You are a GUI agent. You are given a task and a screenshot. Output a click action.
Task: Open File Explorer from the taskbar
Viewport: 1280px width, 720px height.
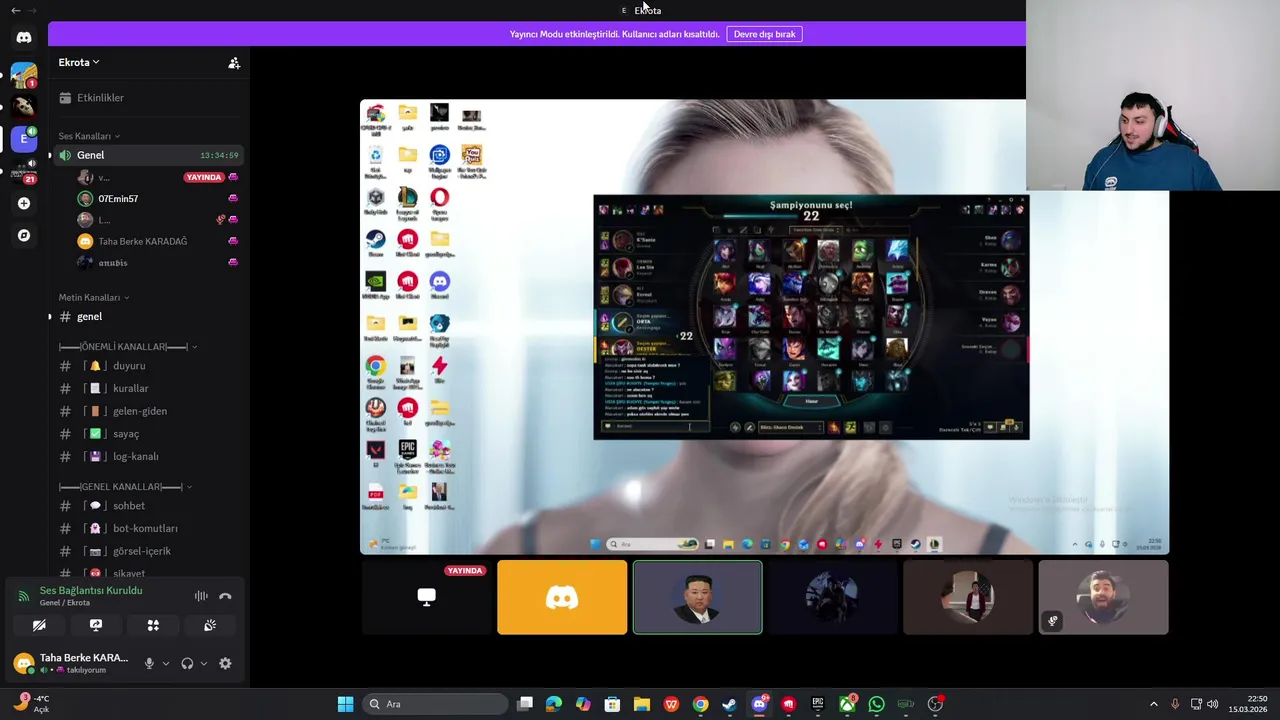(x=642, y=704)
